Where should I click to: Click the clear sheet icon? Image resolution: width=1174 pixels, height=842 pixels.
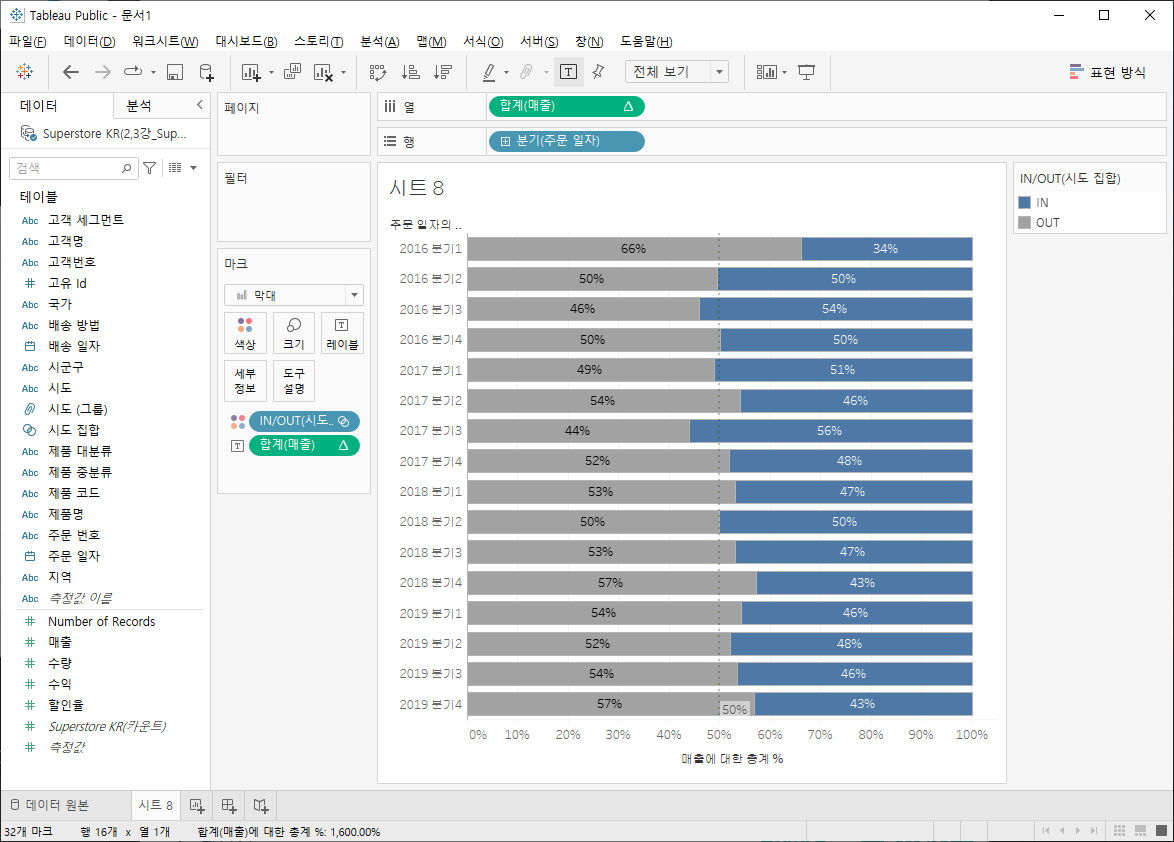point(323,72)
